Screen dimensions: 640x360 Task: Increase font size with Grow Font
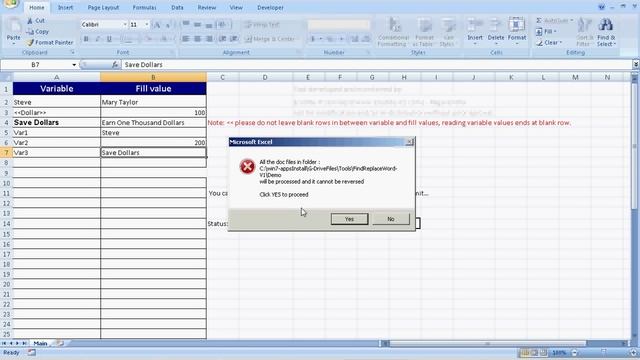pyautogui.click(x=156, y=24)
